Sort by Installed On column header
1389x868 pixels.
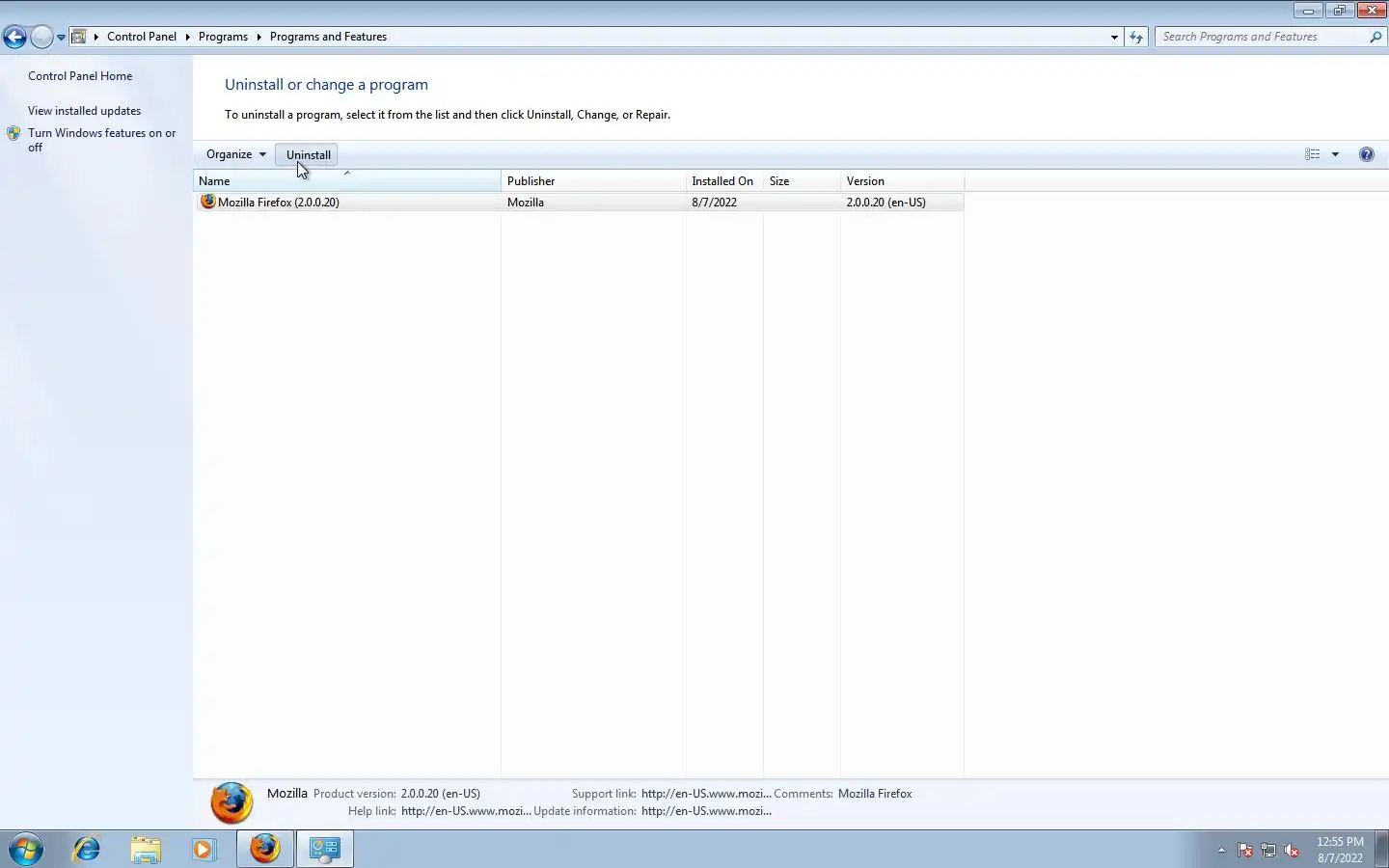pos(724,181)
